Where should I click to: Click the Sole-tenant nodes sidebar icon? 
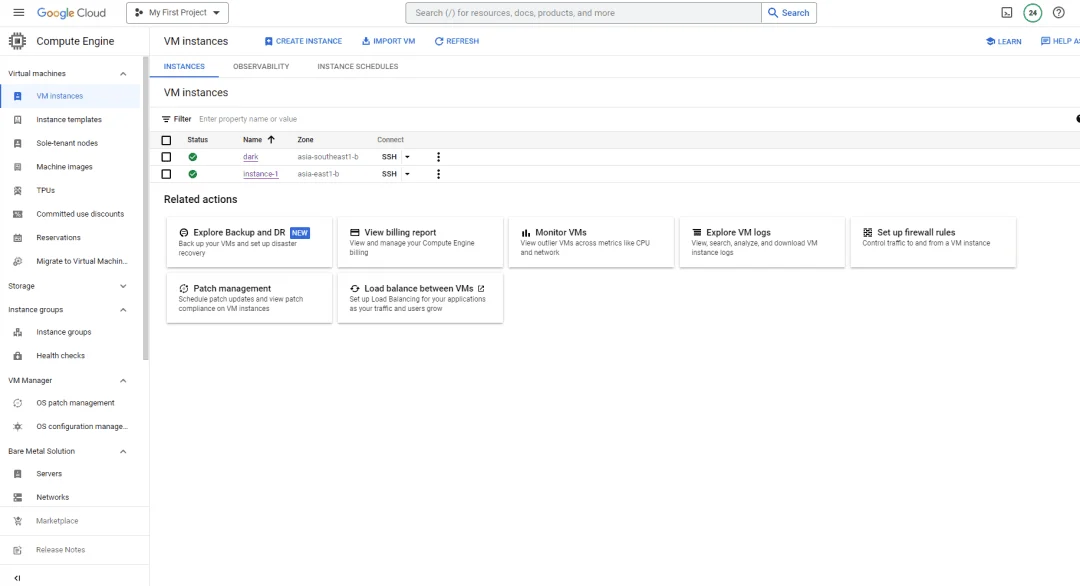(x=18, y=143)
